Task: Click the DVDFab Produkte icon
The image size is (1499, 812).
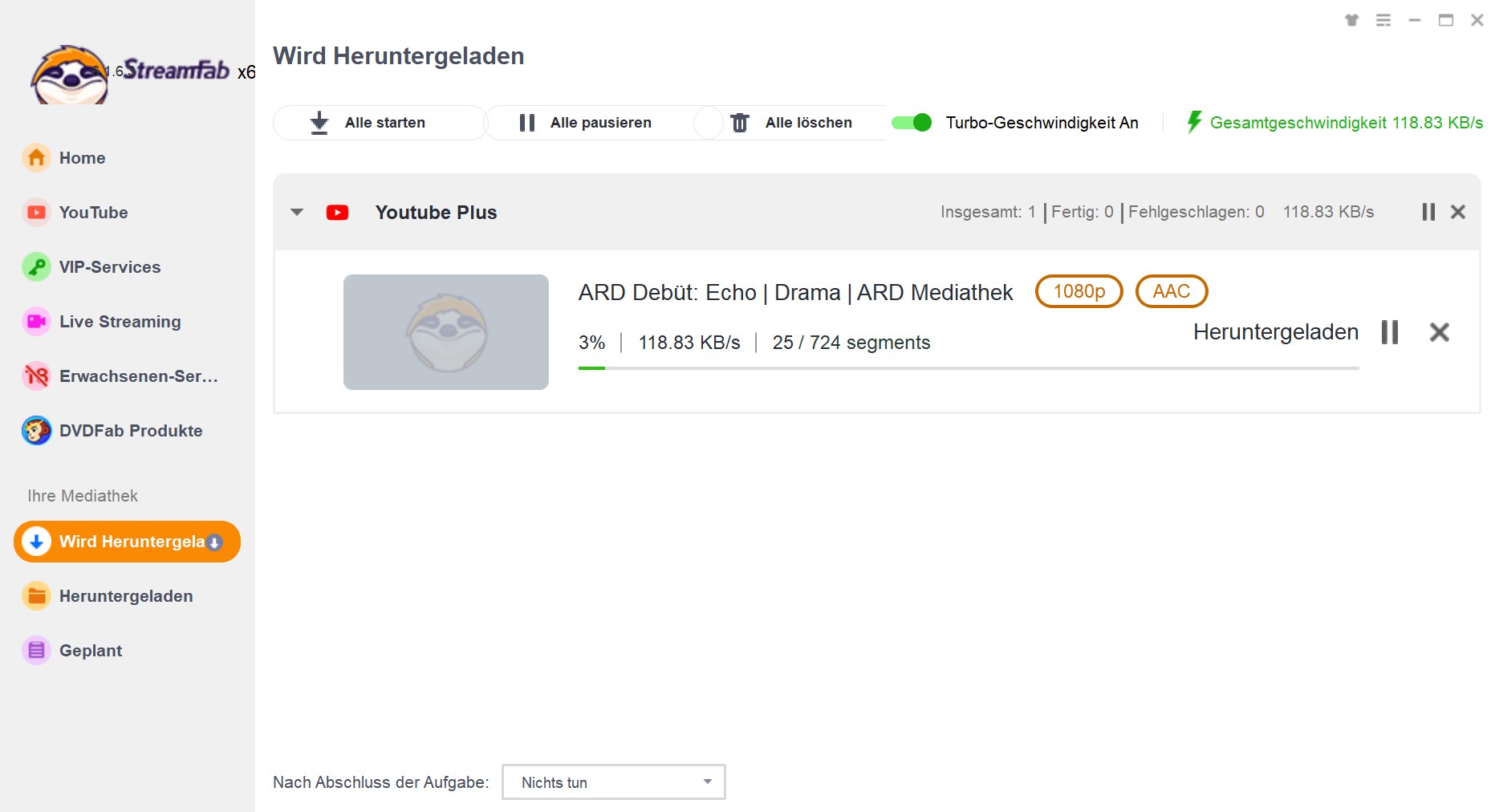Action: point(36,431)
